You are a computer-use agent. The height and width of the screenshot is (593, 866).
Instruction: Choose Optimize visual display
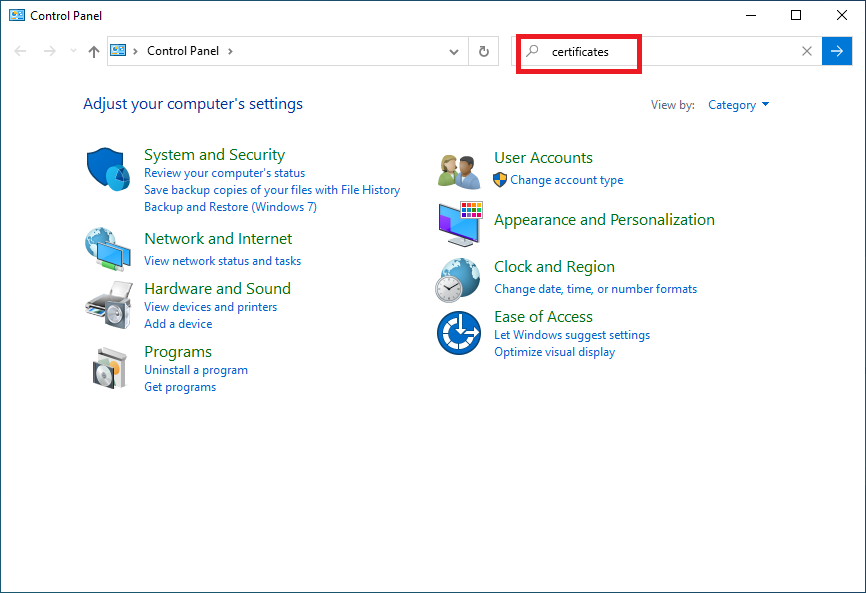point(555,352)
